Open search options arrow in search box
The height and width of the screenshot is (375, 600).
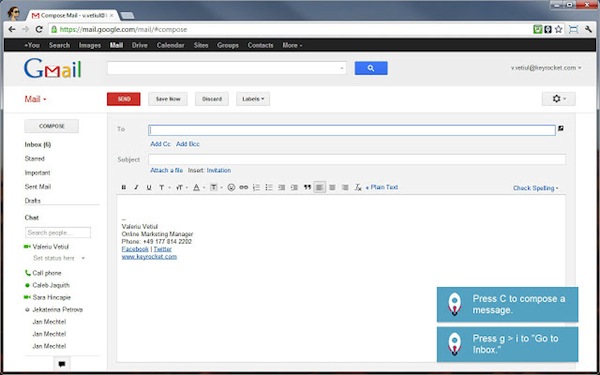coord(342,68)
